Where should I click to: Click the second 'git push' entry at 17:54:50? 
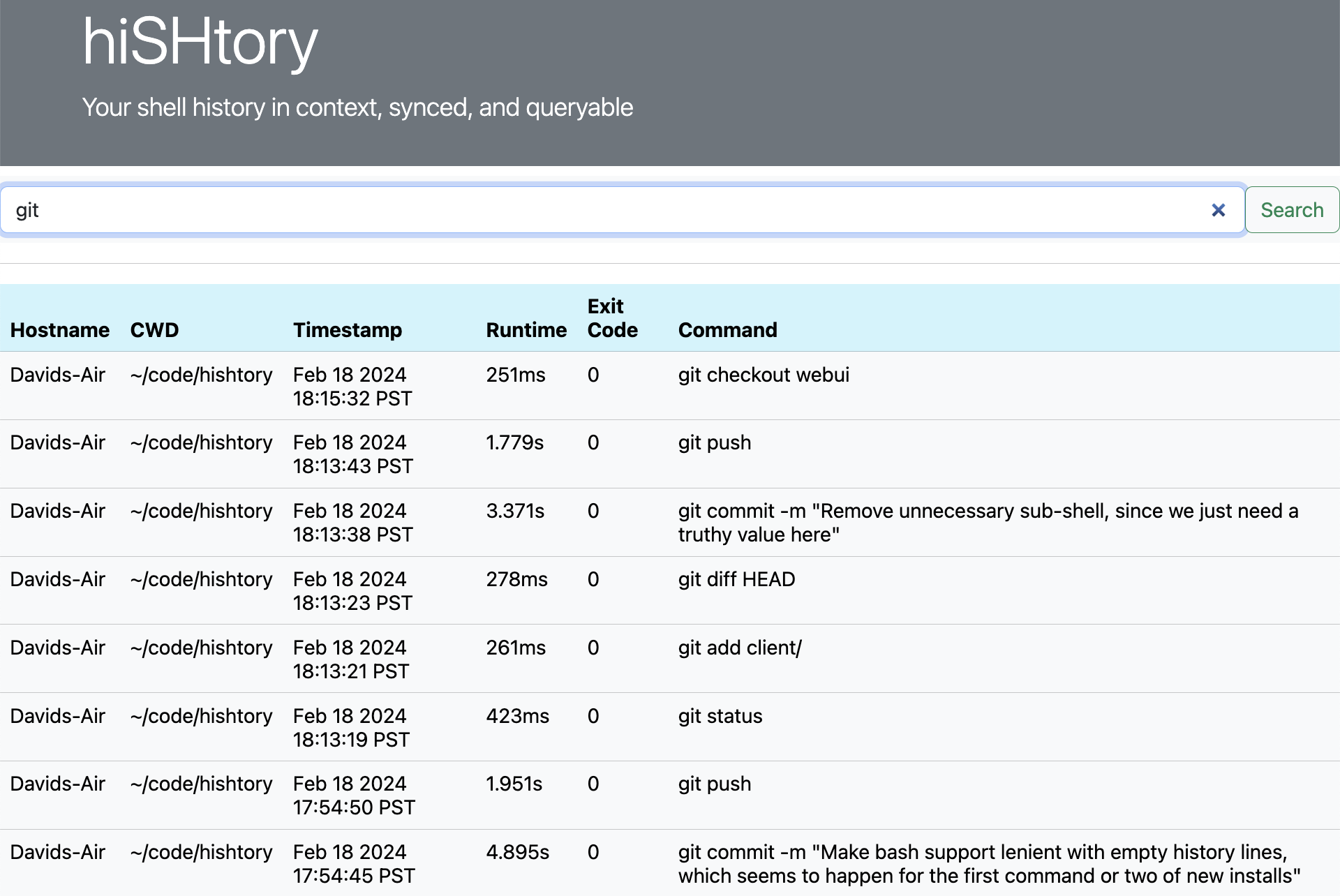(714, 784)
